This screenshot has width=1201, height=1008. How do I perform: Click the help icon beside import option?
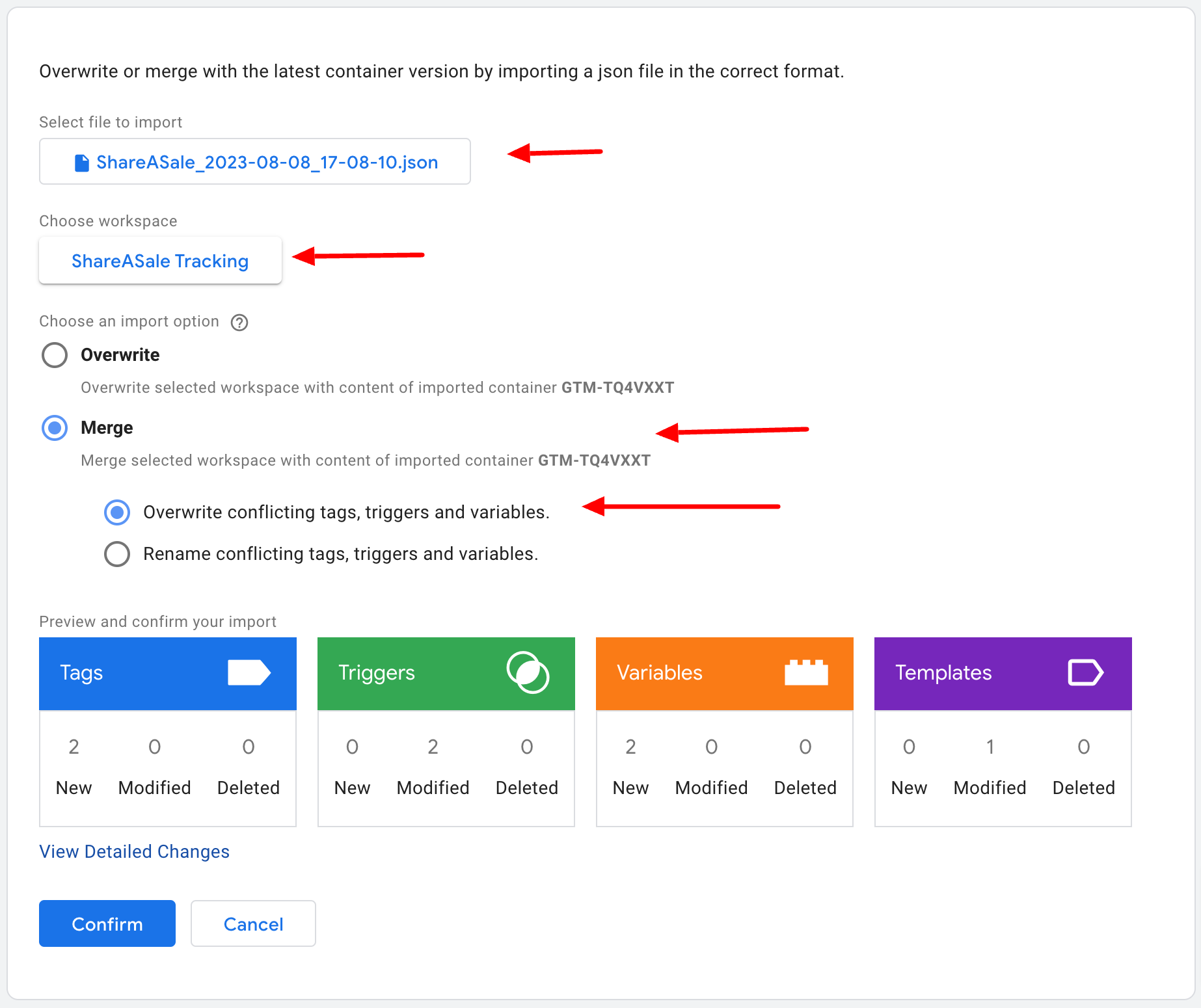pos(239,322)
